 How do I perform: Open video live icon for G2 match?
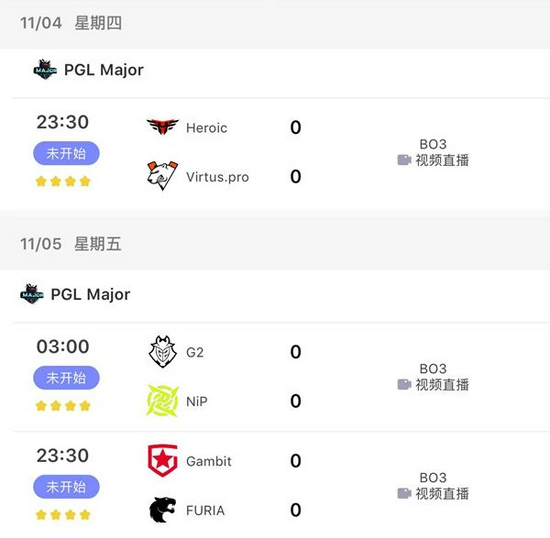[x=404, y=384]
